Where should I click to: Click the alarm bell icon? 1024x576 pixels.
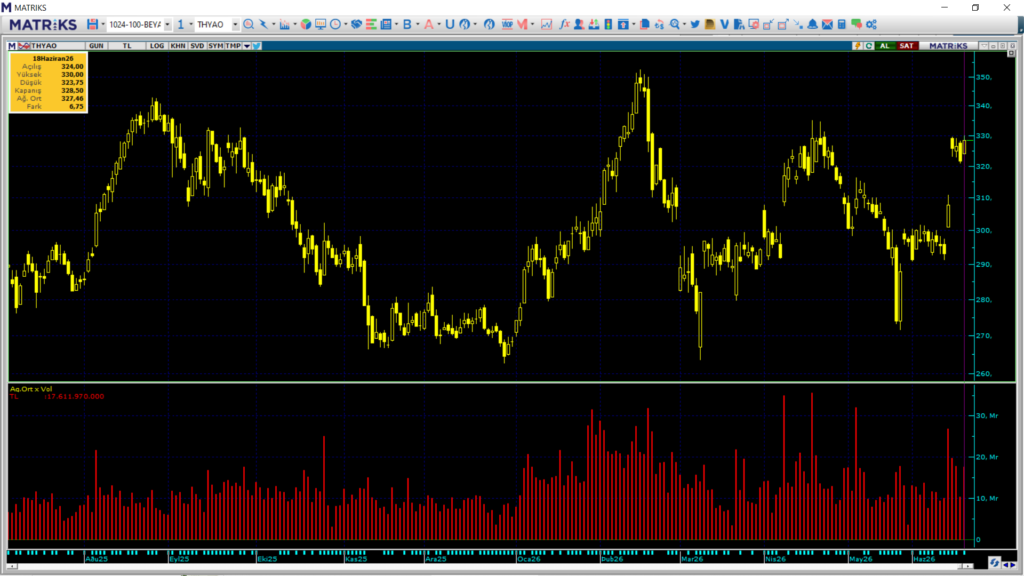tap(812, 24)
